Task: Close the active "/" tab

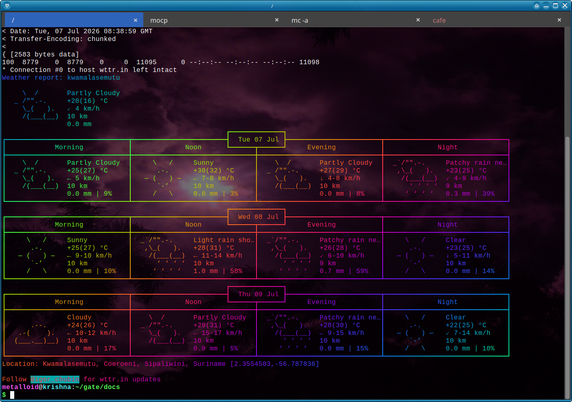Action: 135,20
